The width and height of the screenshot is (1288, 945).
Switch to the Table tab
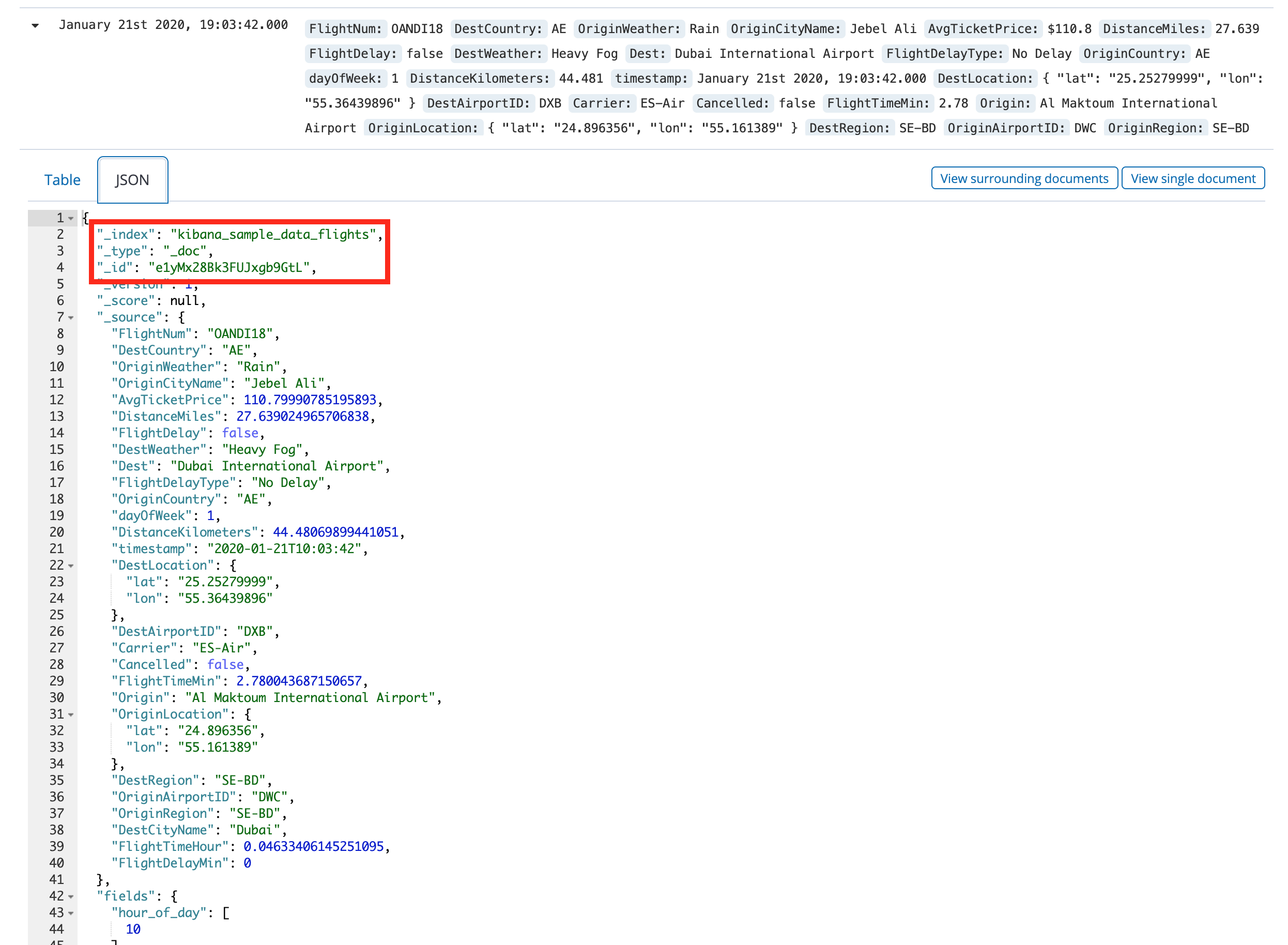click(x=63, y=179)
